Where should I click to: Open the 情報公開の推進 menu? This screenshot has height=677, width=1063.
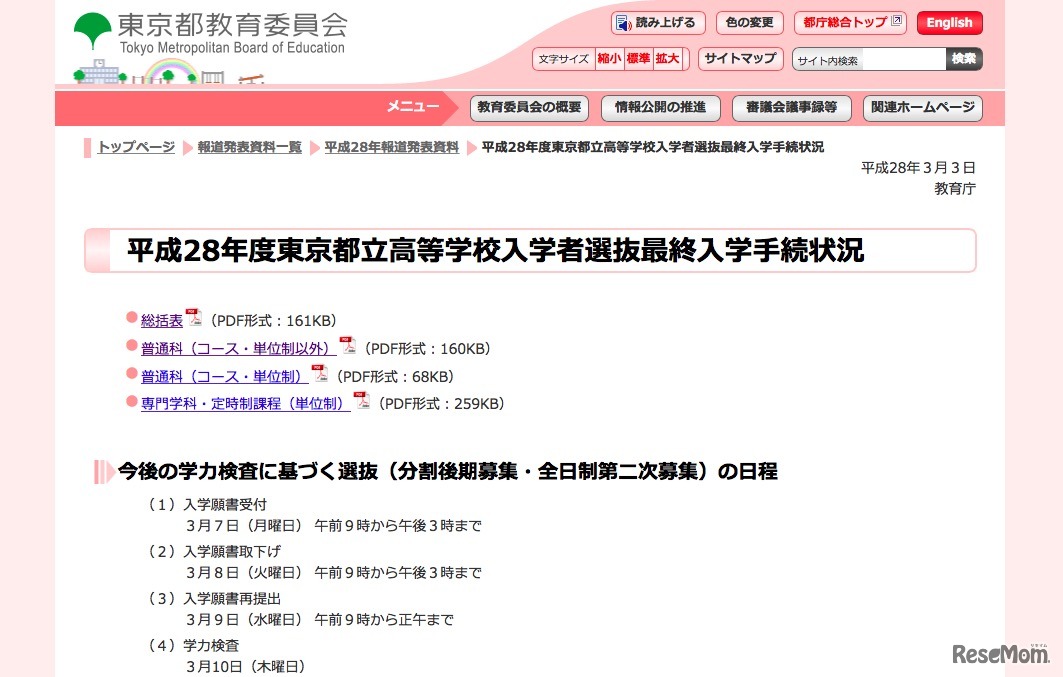660,108
